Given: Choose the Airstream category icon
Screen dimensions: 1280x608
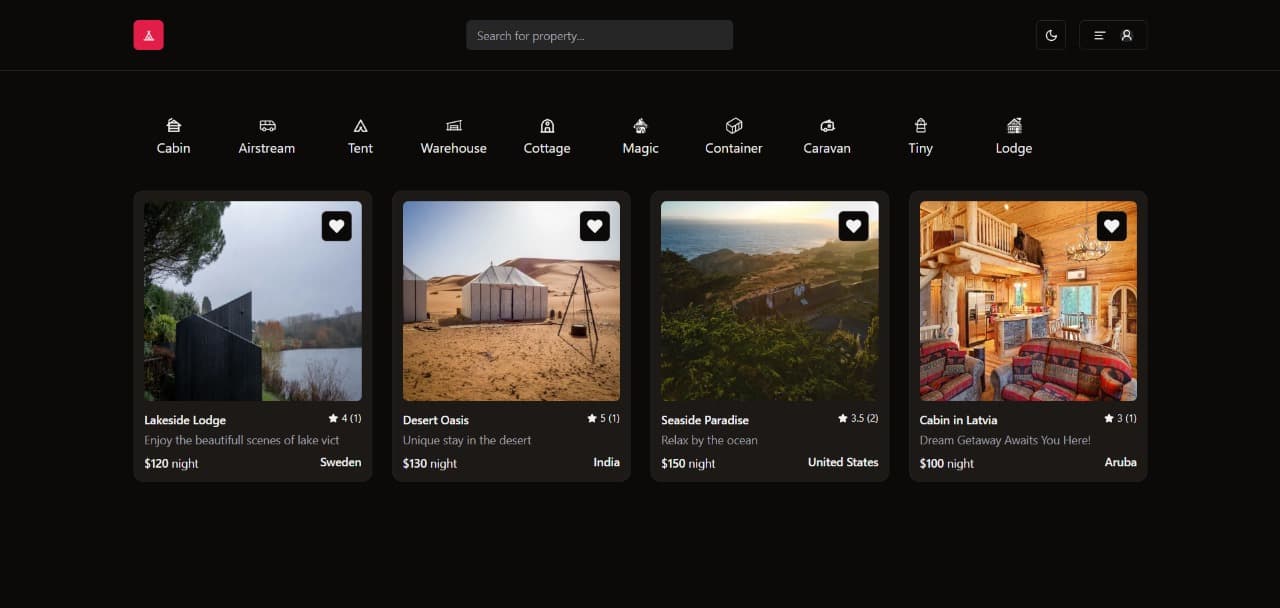Looking at the screenshot, I should (x=267, y=126).
